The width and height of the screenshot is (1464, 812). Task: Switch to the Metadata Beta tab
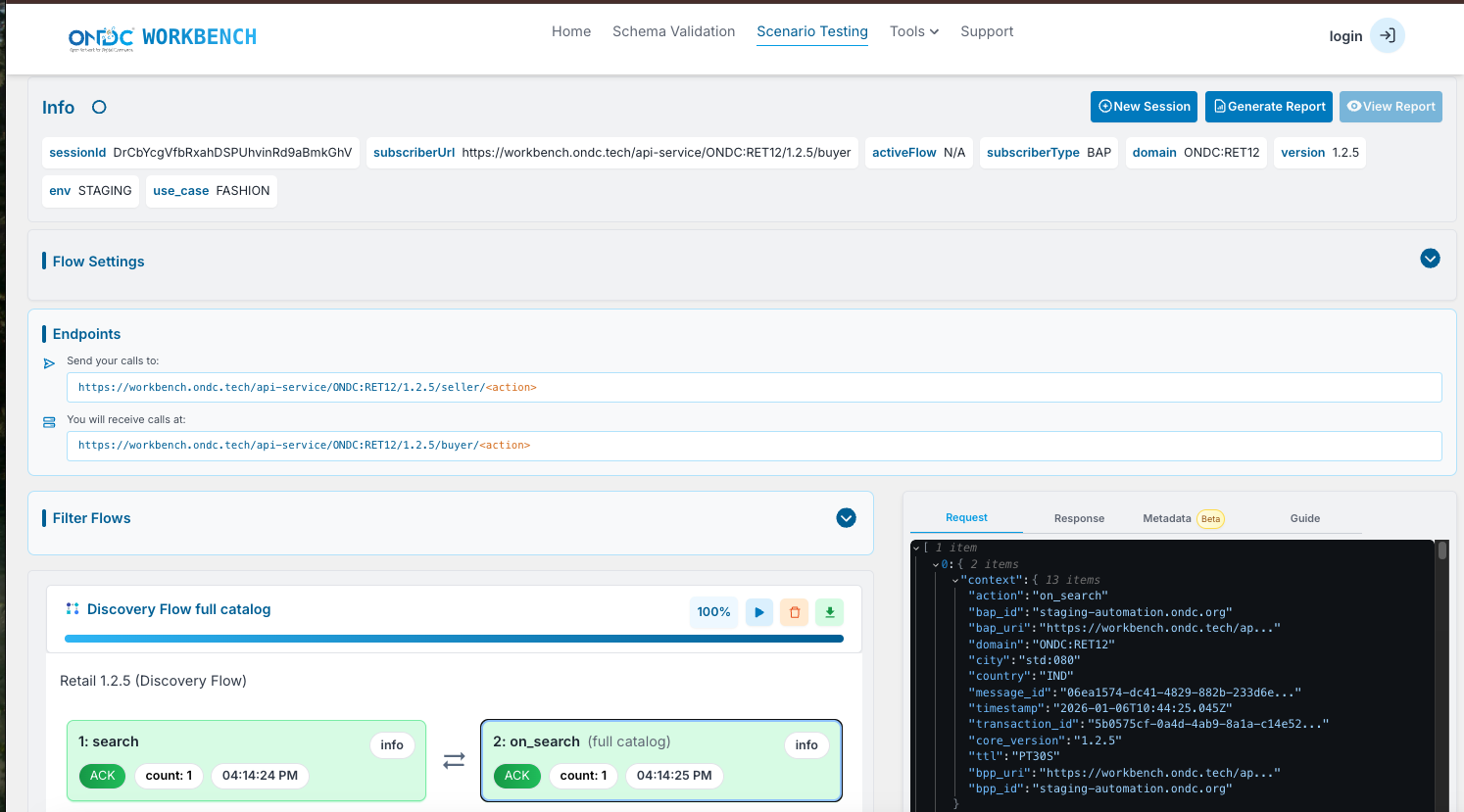click(1183, 518)
